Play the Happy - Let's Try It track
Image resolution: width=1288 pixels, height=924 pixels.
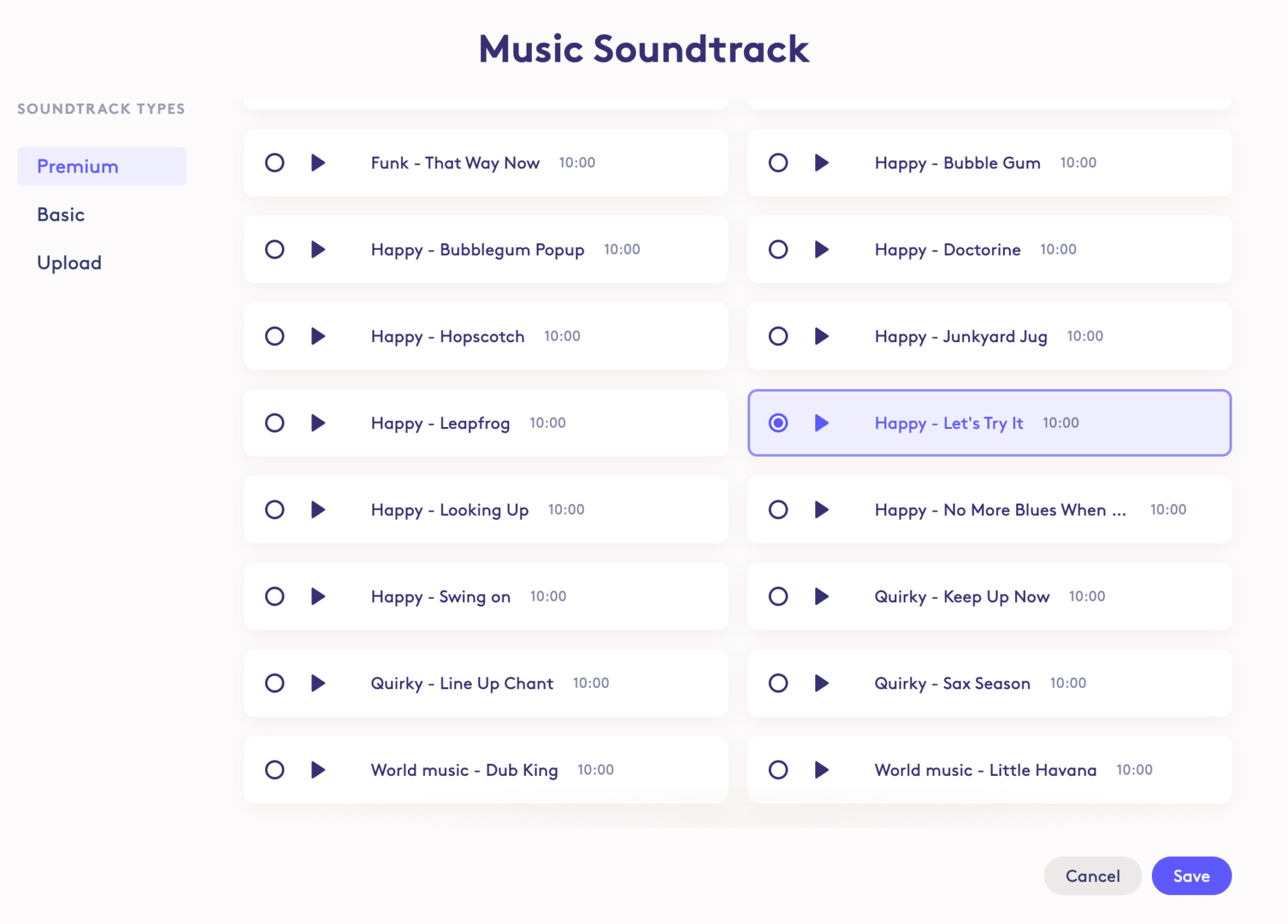click(822, 423)
